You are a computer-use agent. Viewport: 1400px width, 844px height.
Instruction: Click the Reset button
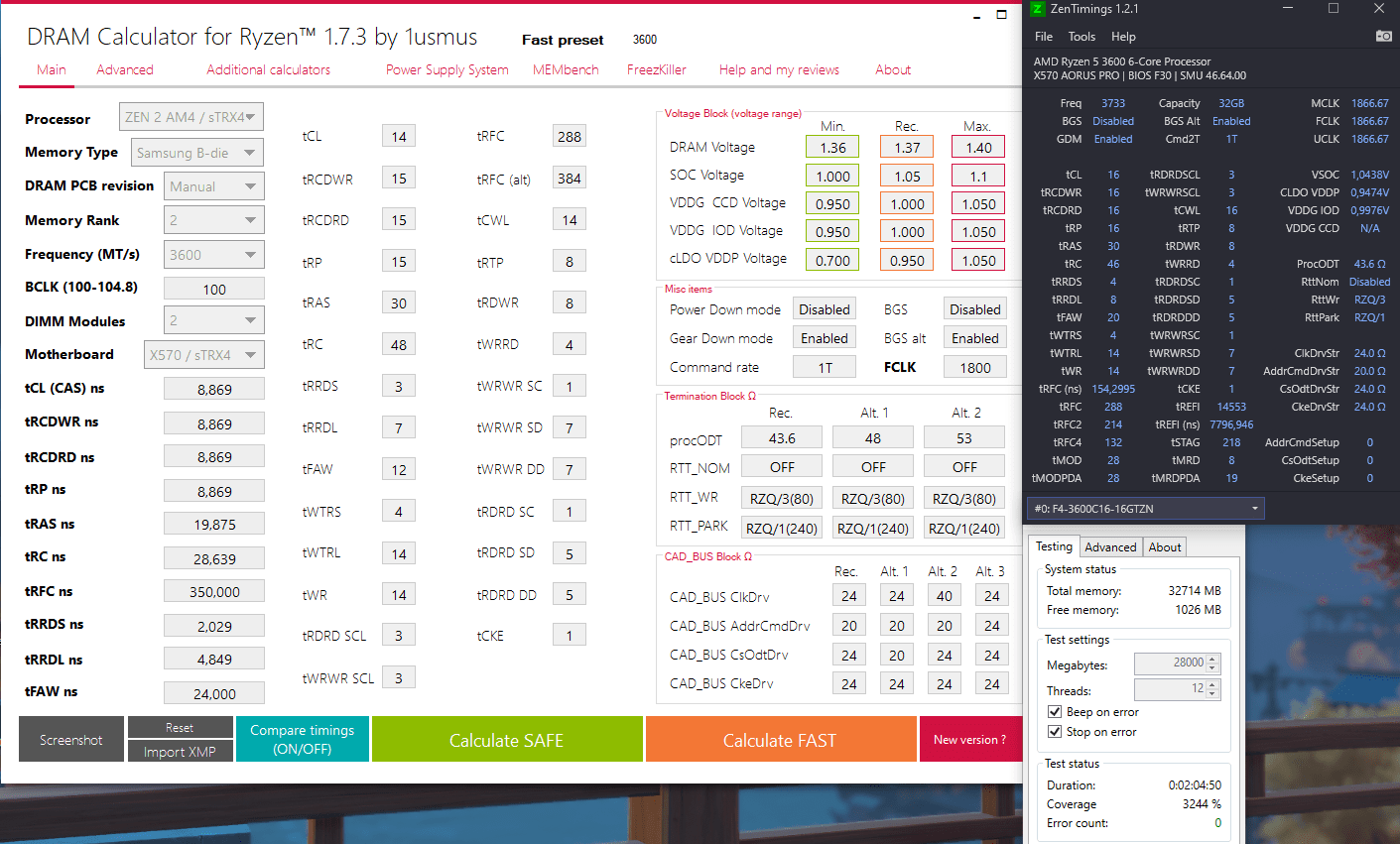click(x=180, y=727)
